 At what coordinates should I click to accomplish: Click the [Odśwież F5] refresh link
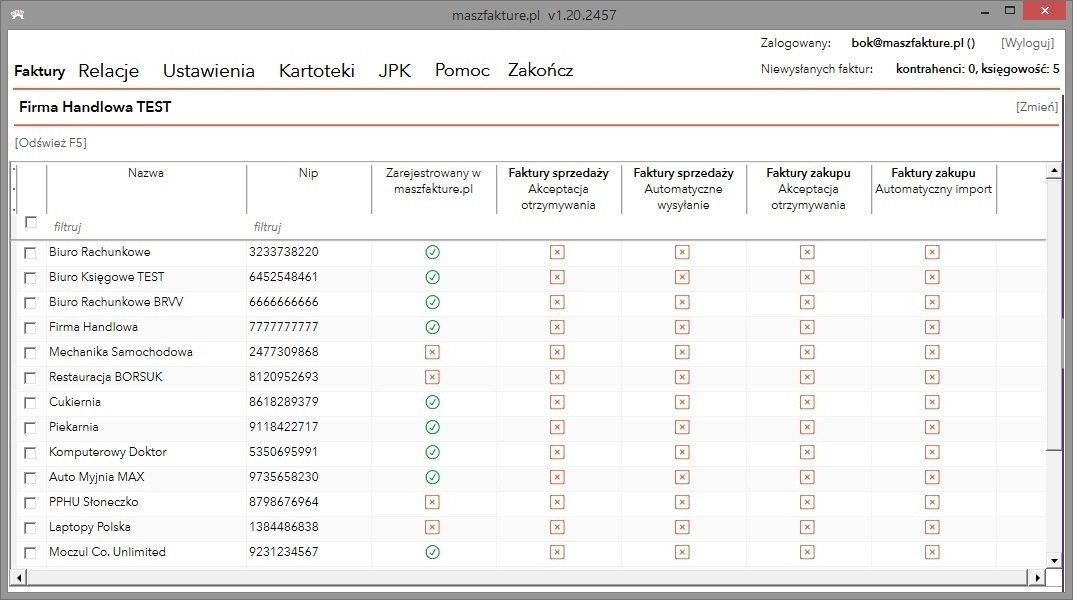click(51, 143)
